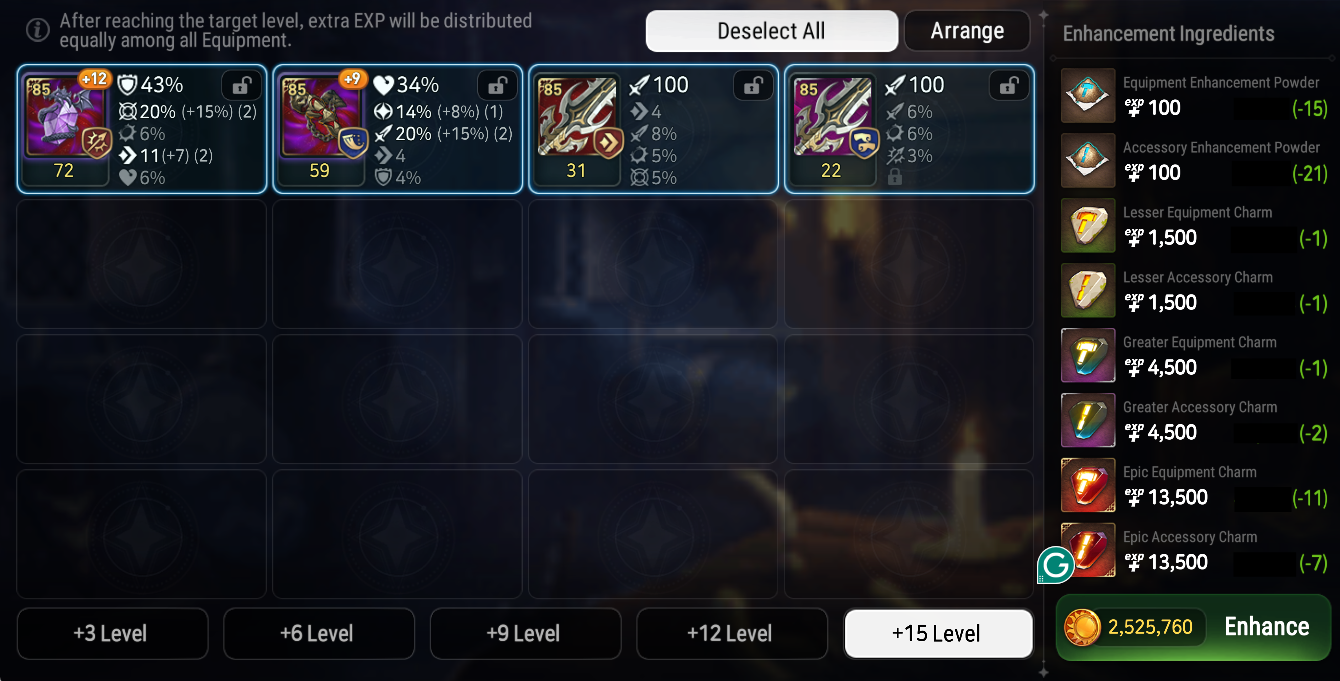Choose the Lesser Equipment Charm icon

point(1088,226)
